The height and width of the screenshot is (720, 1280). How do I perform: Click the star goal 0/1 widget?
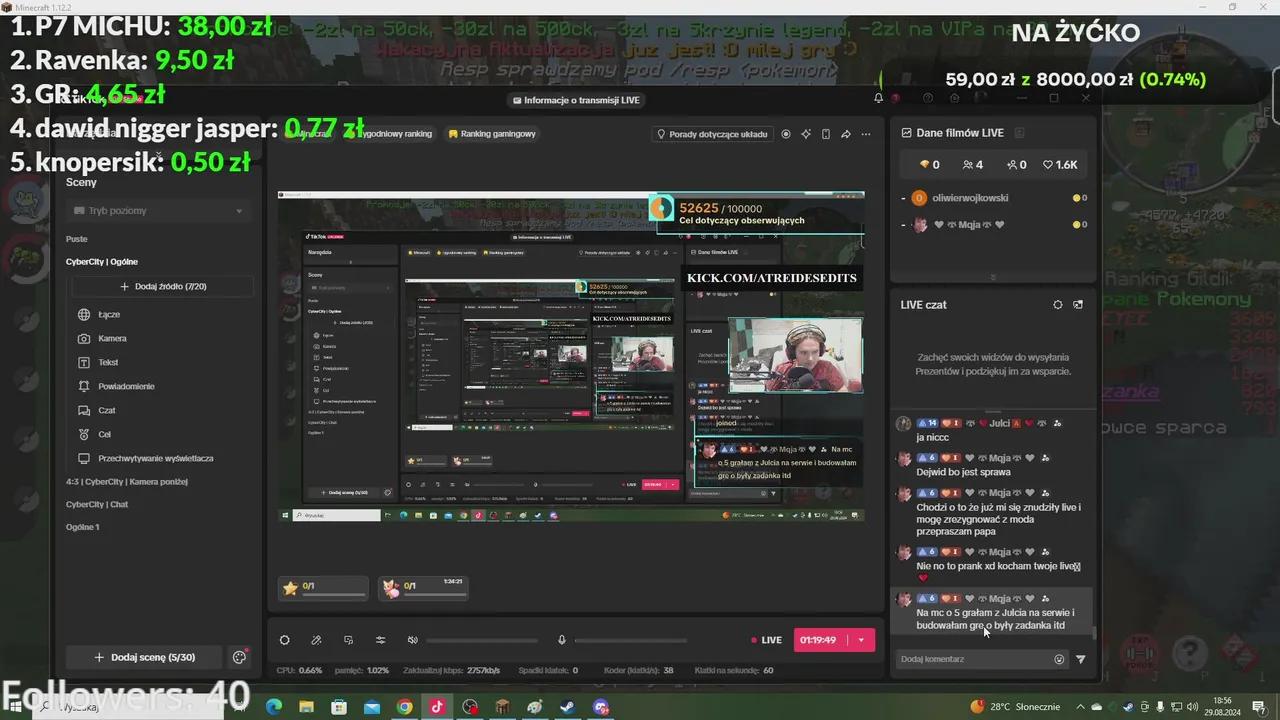pos(323,588)
